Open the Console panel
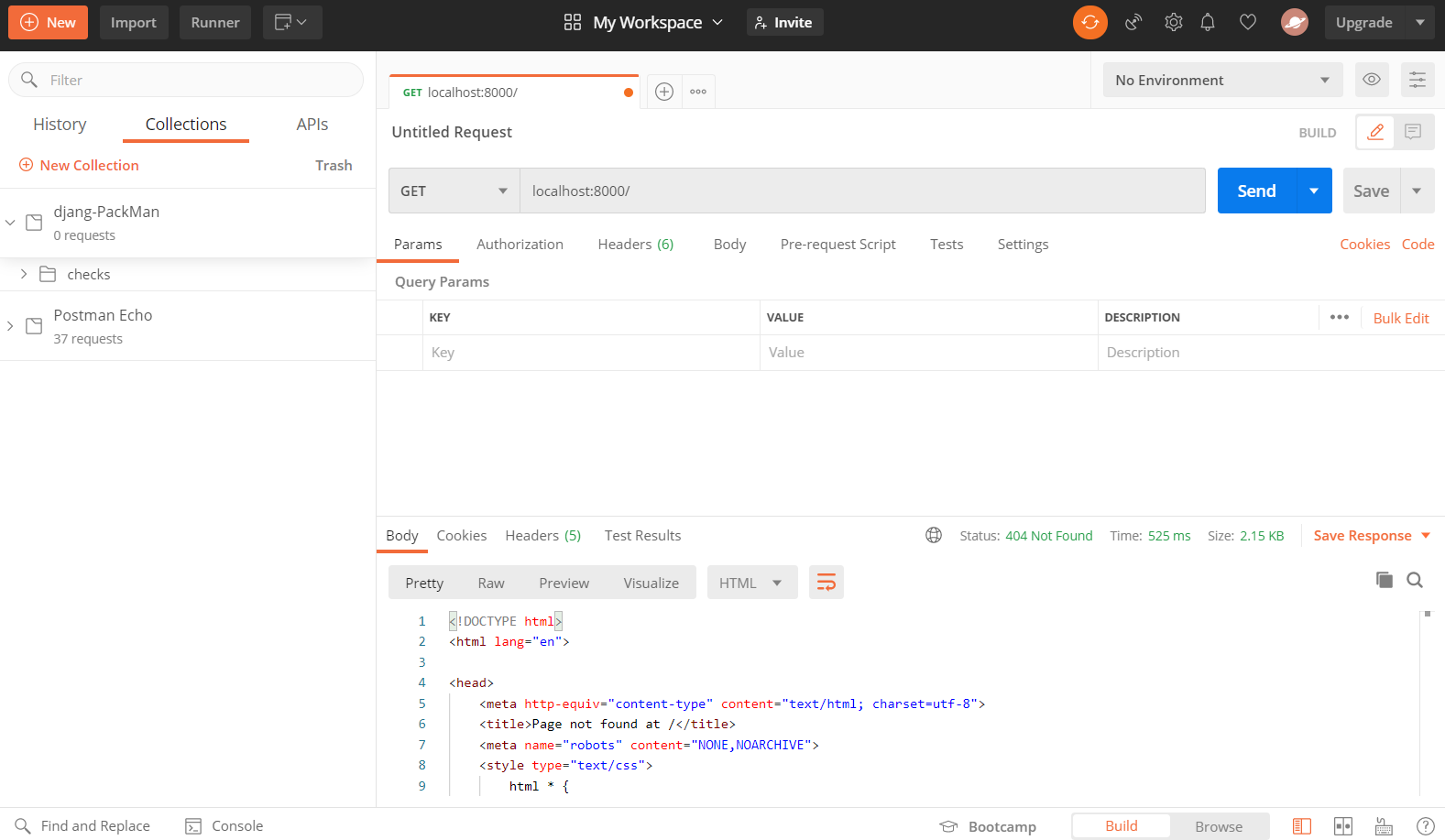Screen dimensions: 1445x840 pyautogui.click(x=224, y=825)
